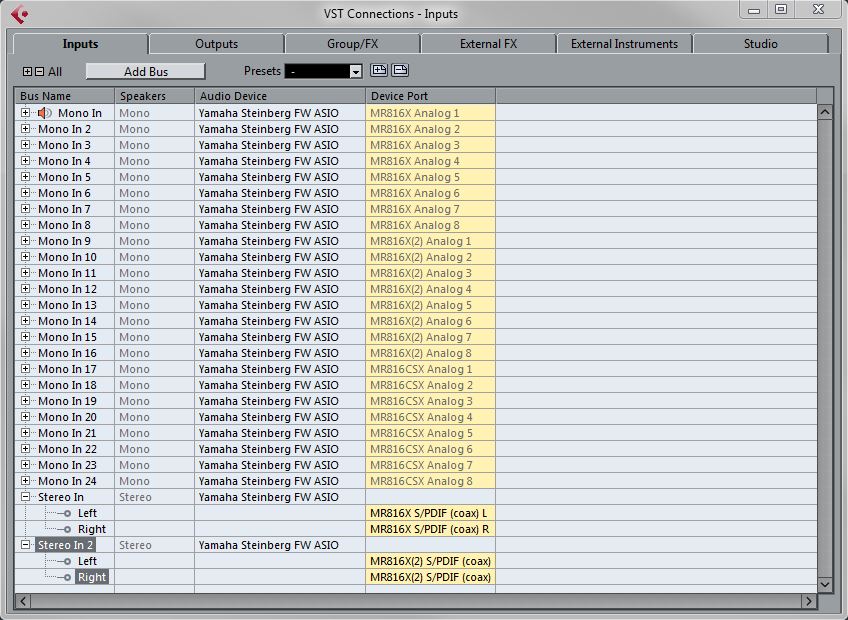
Task: Maximize the VST Connections window
Action: pyautogui.click(x=781, y=10)
